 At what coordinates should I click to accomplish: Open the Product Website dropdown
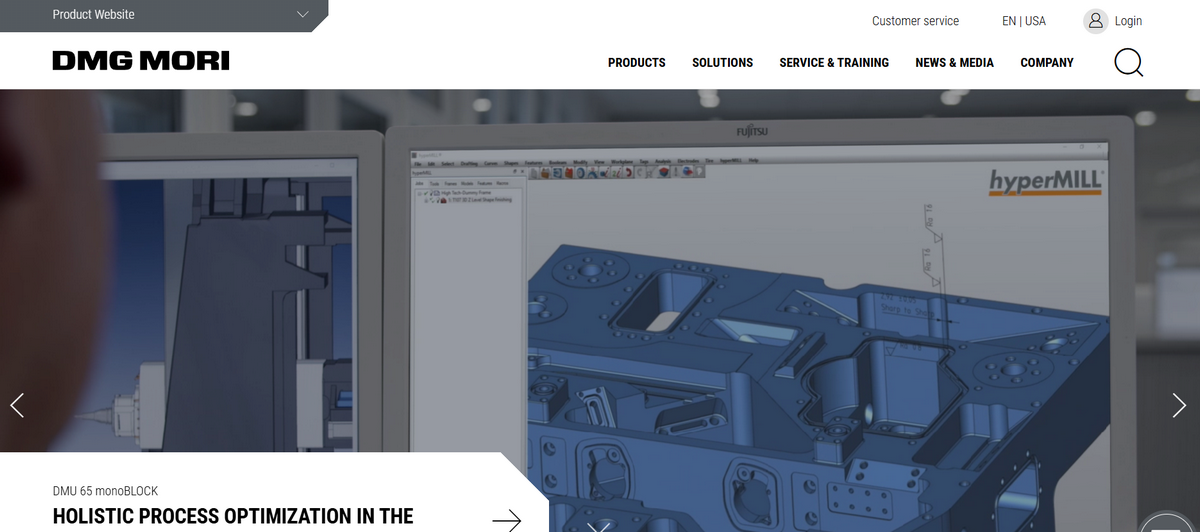(163, 15)
